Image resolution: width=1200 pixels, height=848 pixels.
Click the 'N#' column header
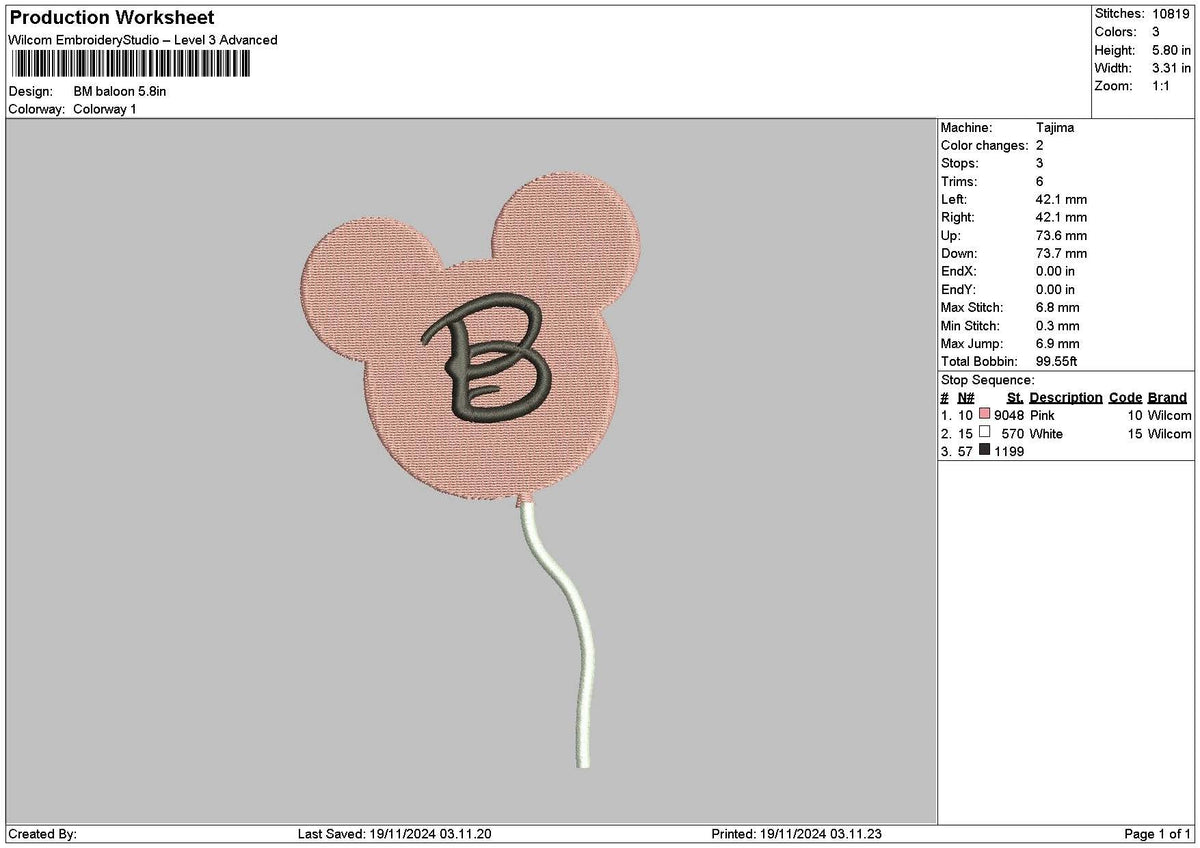point(966,398)
